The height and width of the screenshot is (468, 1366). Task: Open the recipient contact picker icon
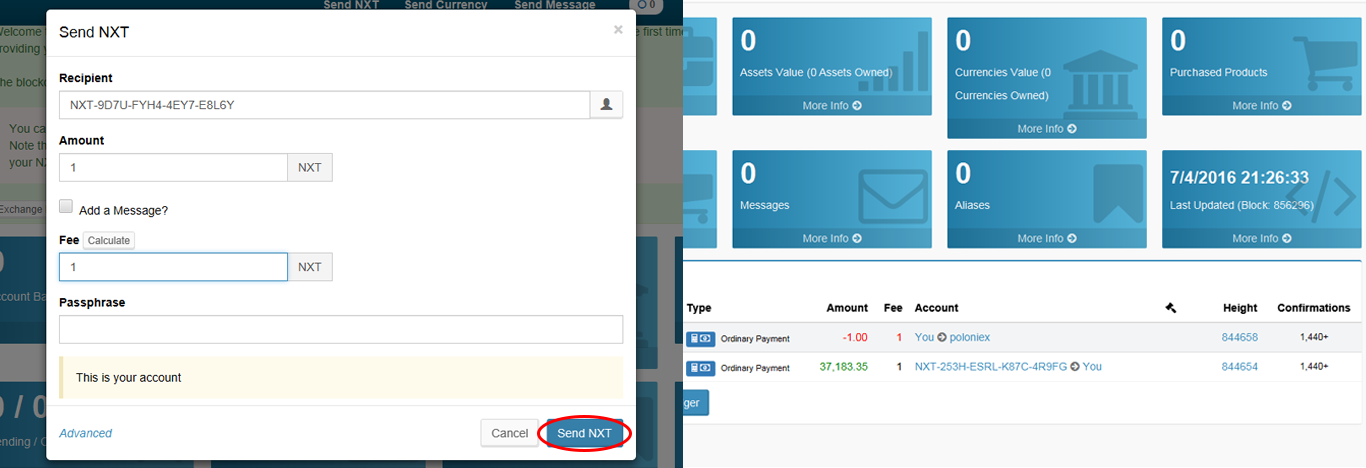tap(606, 104)
